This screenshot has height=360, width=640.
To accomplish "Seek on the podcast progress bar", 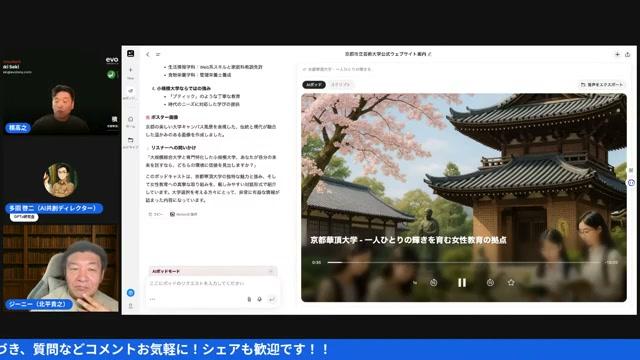I will pyautogui.click(x=464, y=262).
